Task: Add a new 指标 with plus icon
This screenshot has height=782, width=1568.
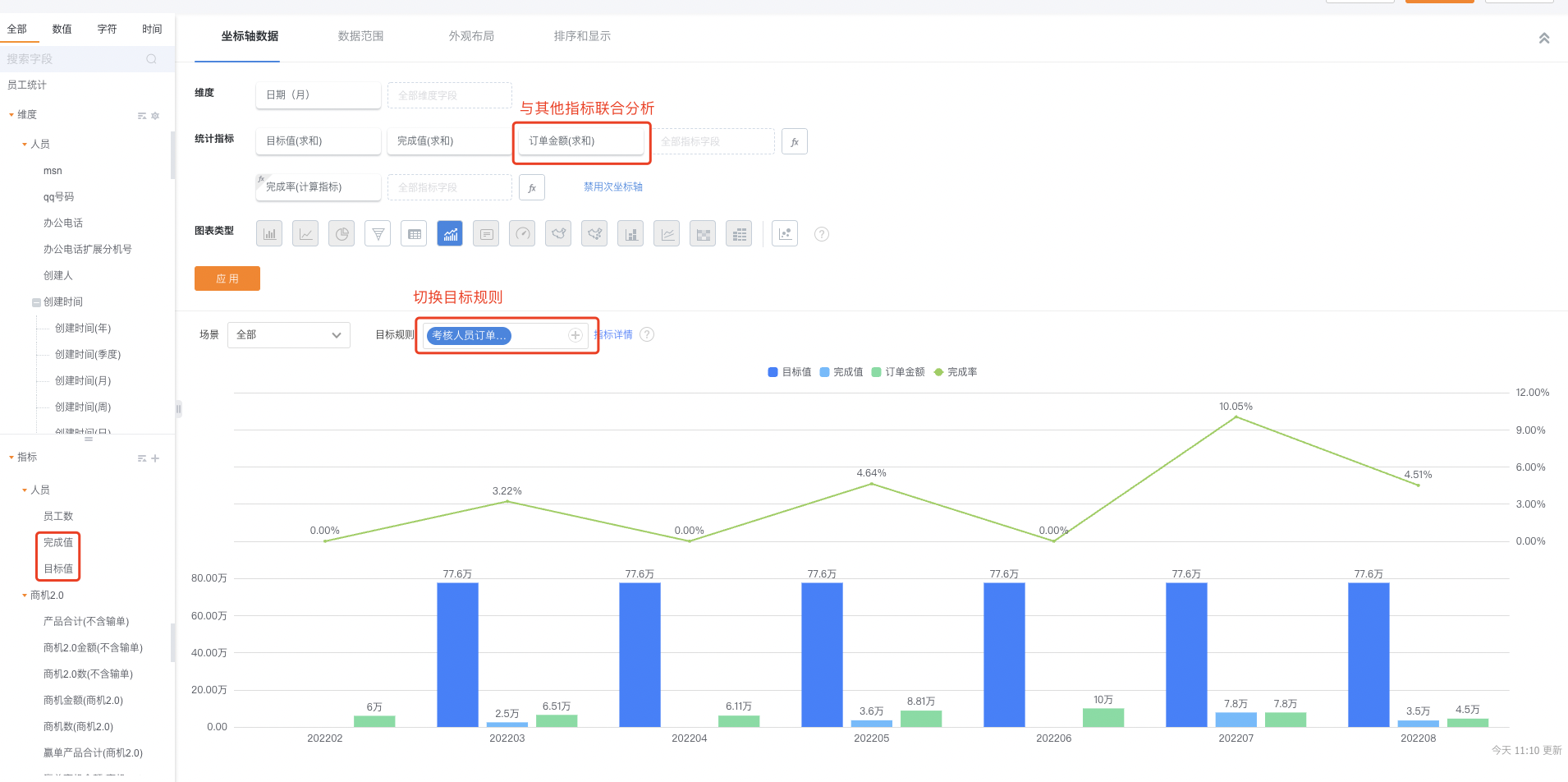Action: tap(155, 458)
